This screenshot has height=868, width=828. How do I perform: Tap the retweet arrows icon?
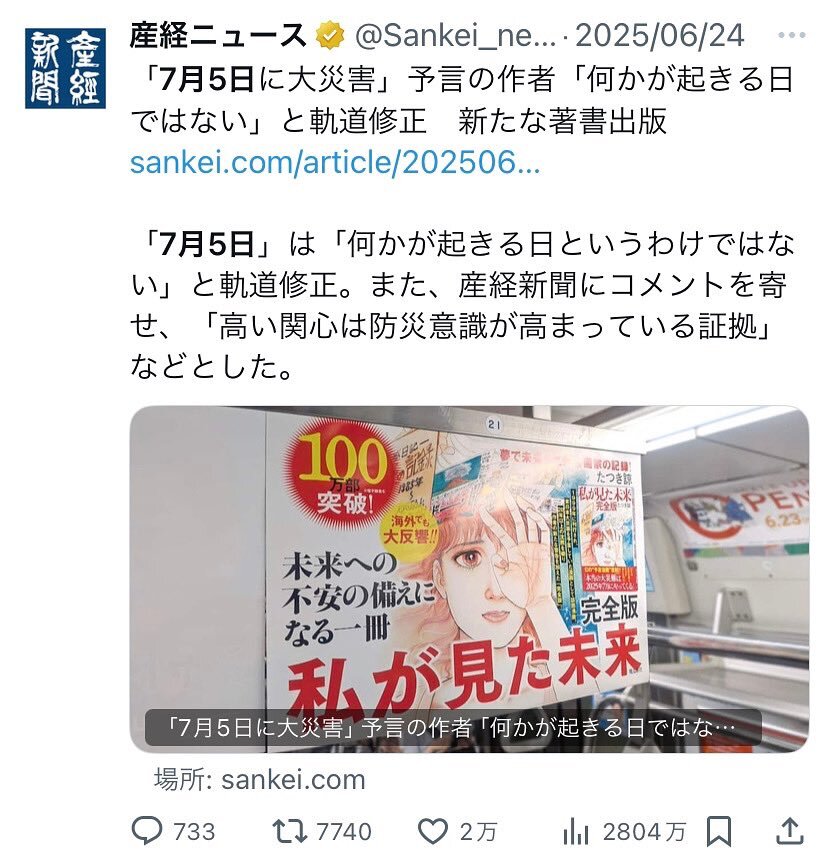289,831
